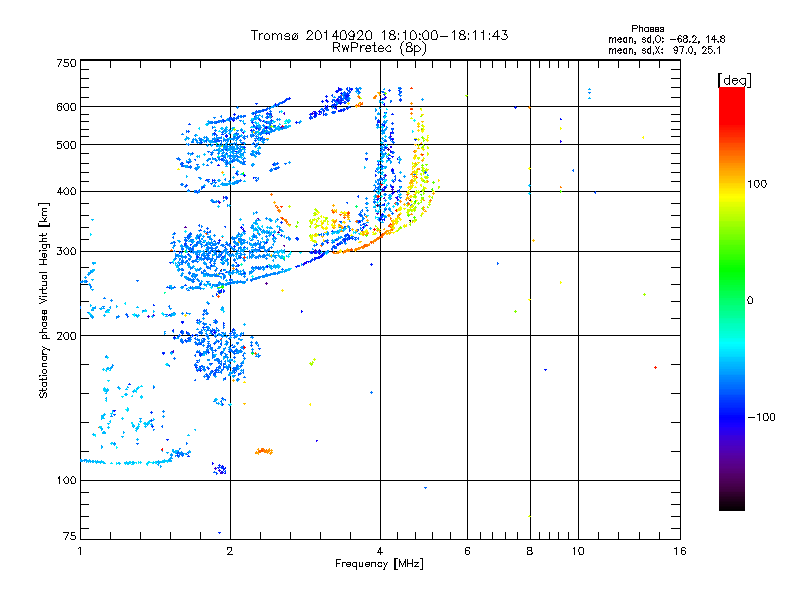Click the y-axis tick label "200"

pos(66,336)
